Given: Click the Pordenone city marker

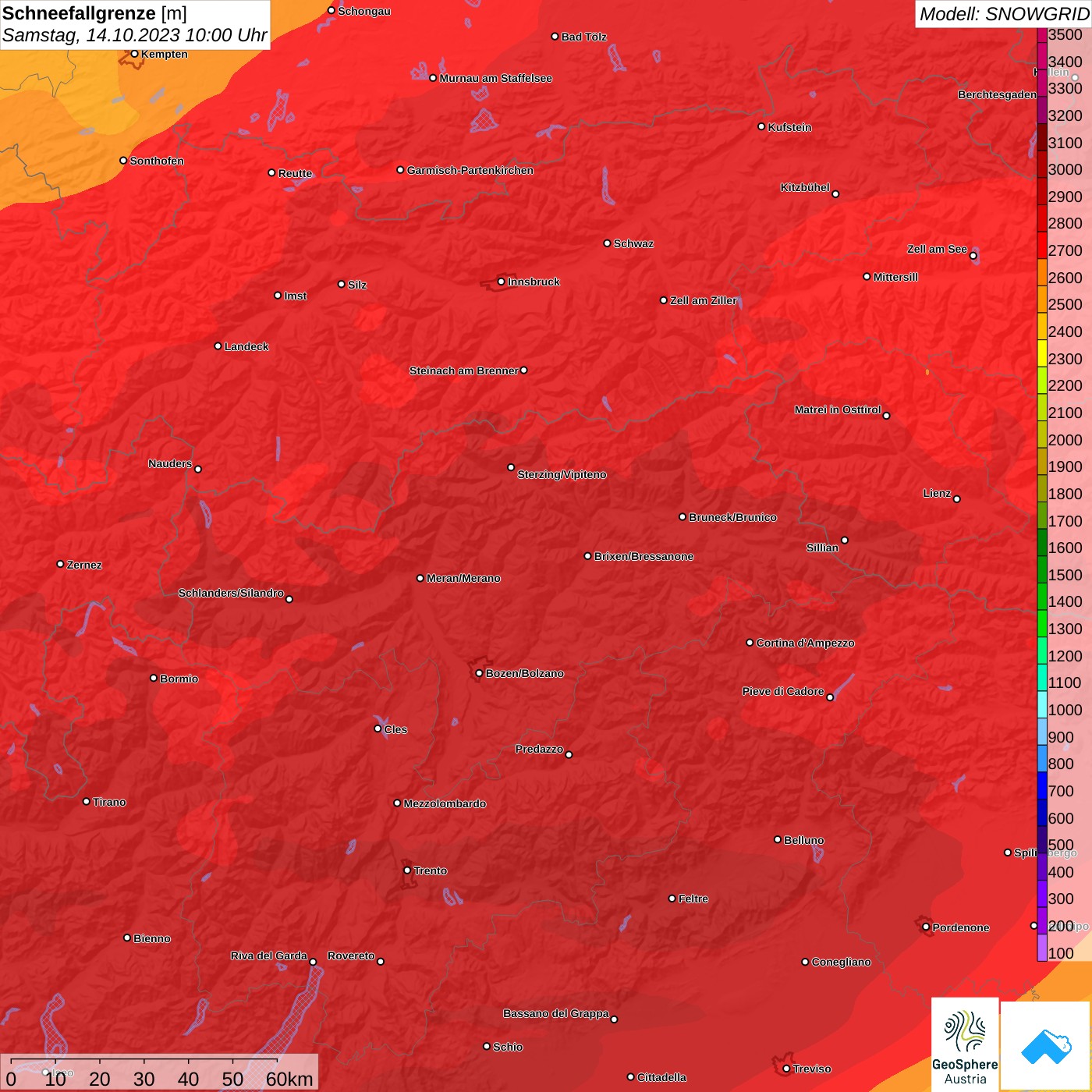Looking at the screenshot, I should tap(926, 927).
